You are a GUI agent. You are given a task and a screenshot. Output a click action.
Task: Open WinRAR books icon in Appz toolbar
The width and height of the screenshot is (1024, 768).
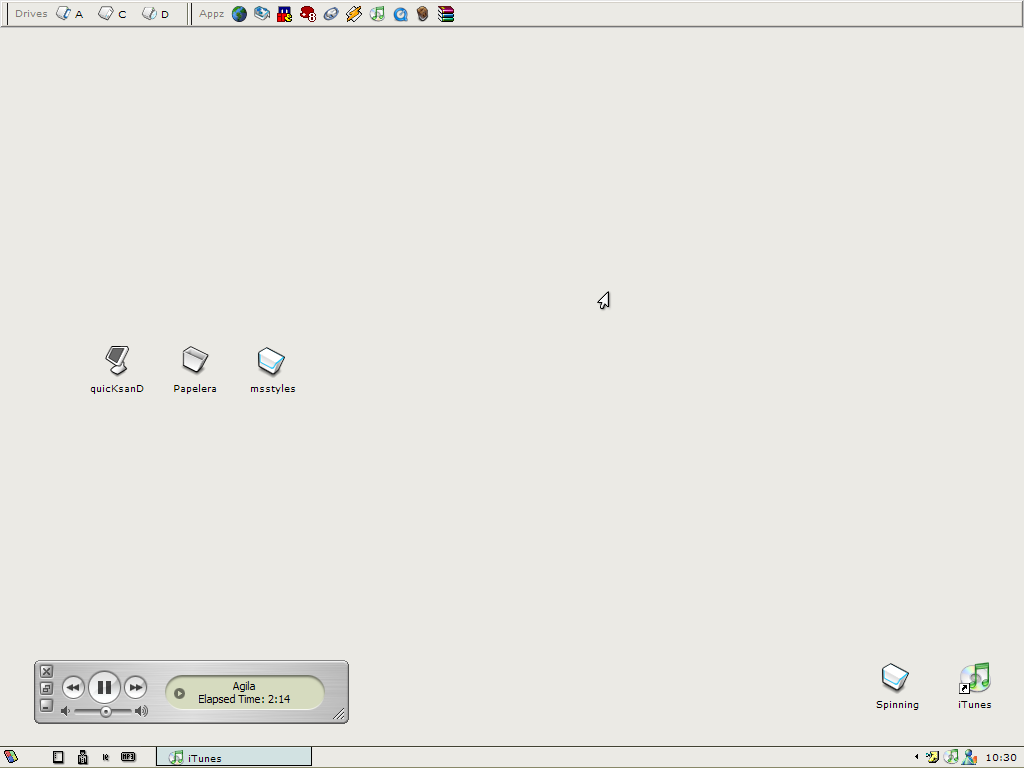click(x=446, y=14)
